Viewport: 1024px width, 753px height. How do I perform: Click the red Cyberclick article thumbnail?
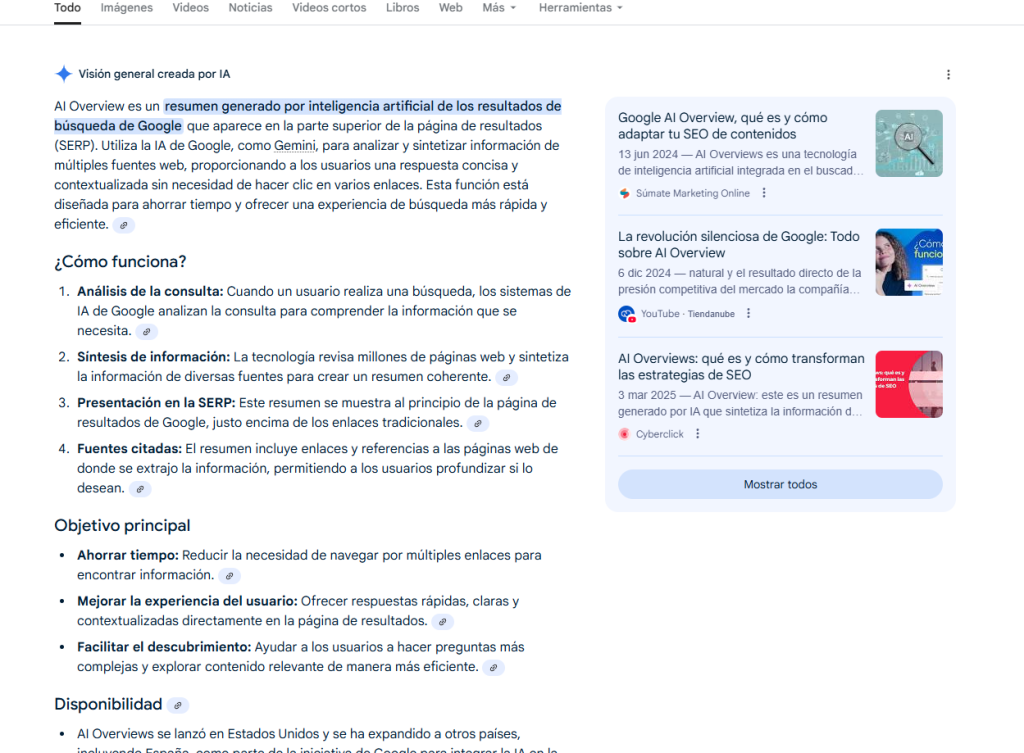click(909, 384)
